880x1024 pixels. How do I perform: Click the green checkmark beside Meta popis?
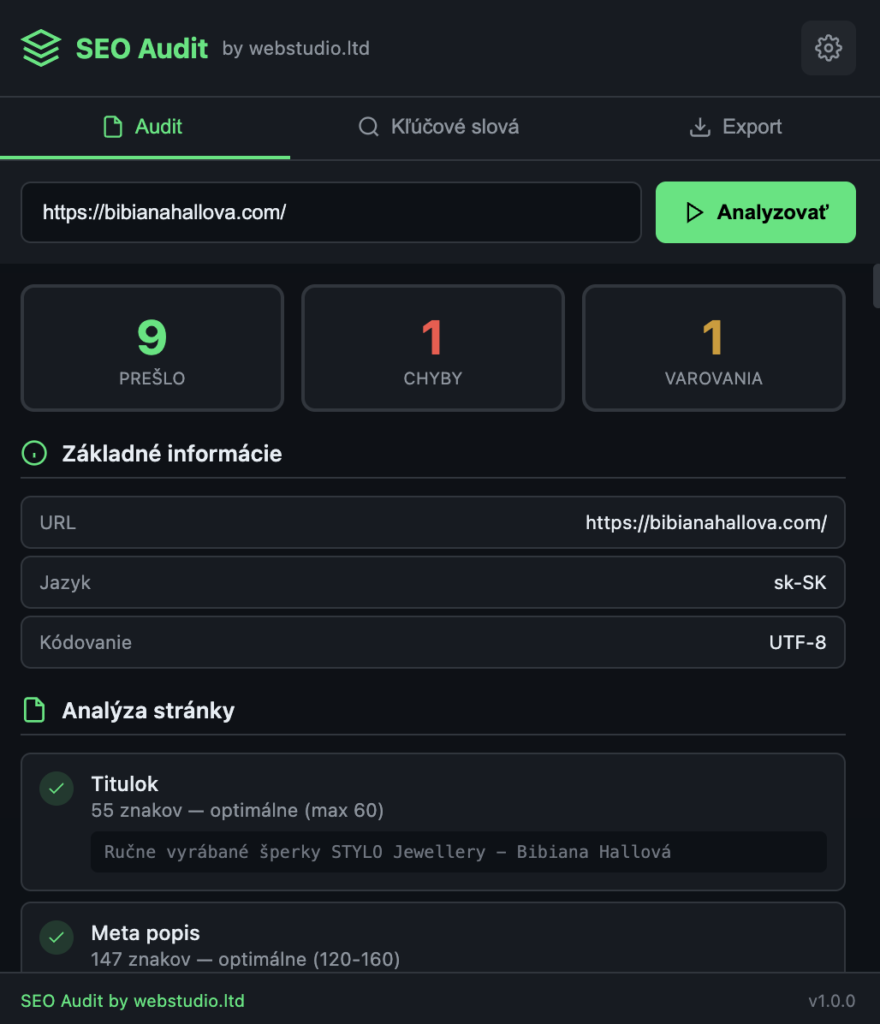57,938
